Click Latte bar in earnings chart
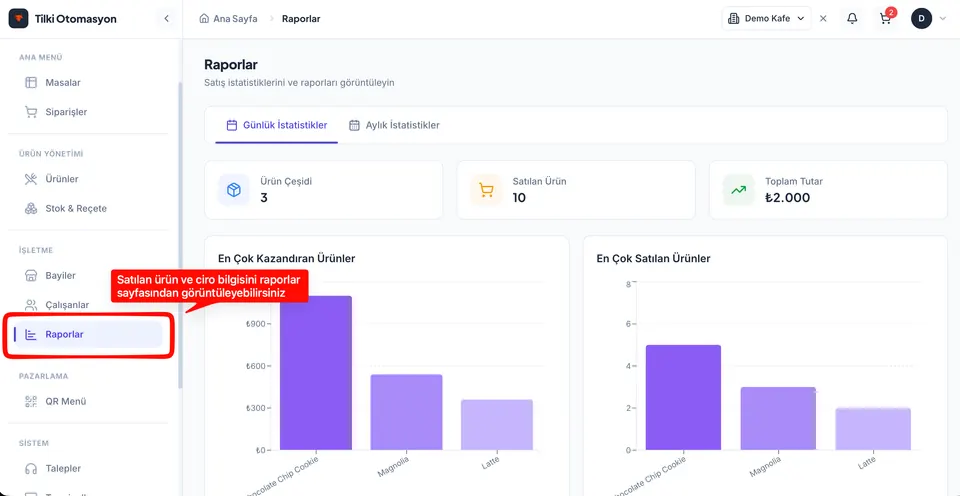Screen dimensions: 960x496 click(497, 425)
